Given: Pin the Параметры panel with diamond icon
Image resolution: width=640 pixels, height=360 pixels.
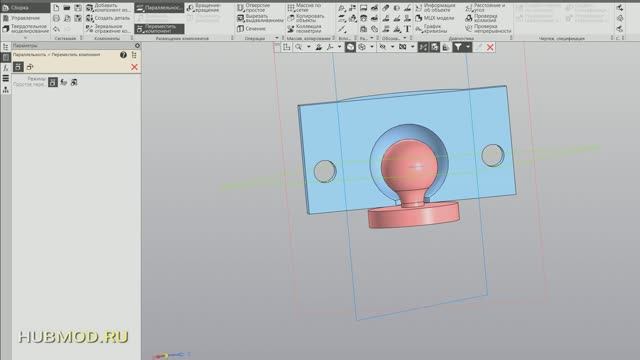Looking at the screenshot, I should (137, 45).
